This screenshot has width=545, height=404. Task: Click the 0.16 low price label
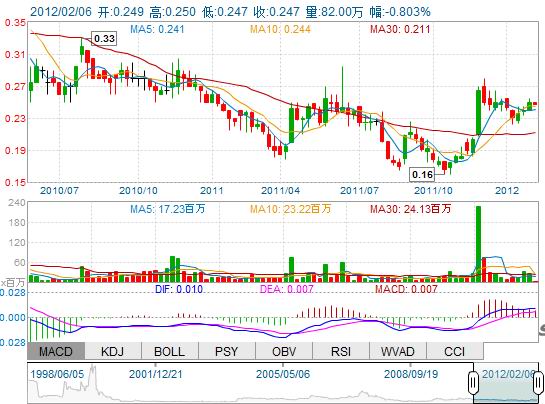point(422,174)
